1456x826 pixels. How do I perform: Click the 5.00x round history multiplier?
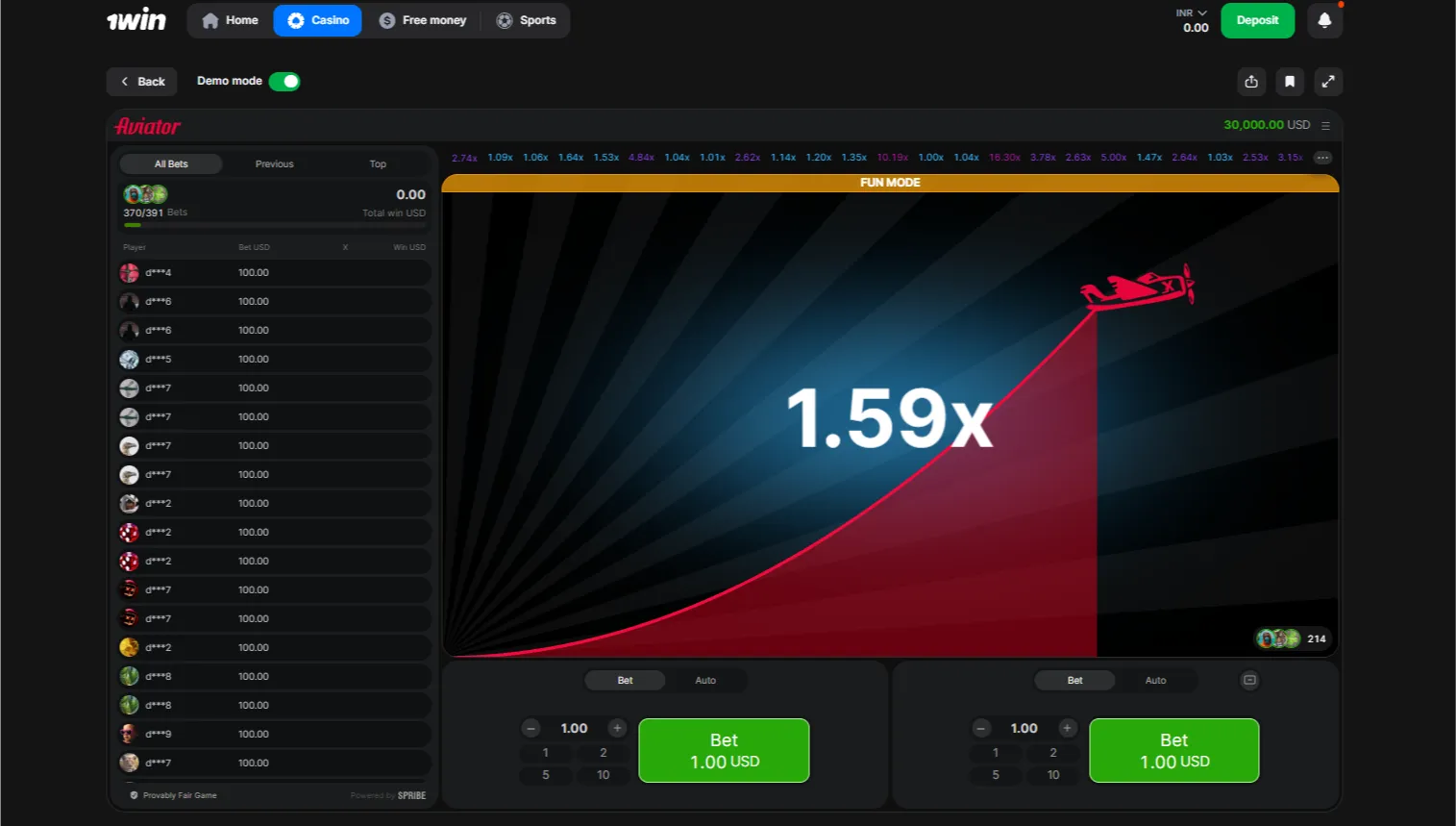coord(1113,158)
